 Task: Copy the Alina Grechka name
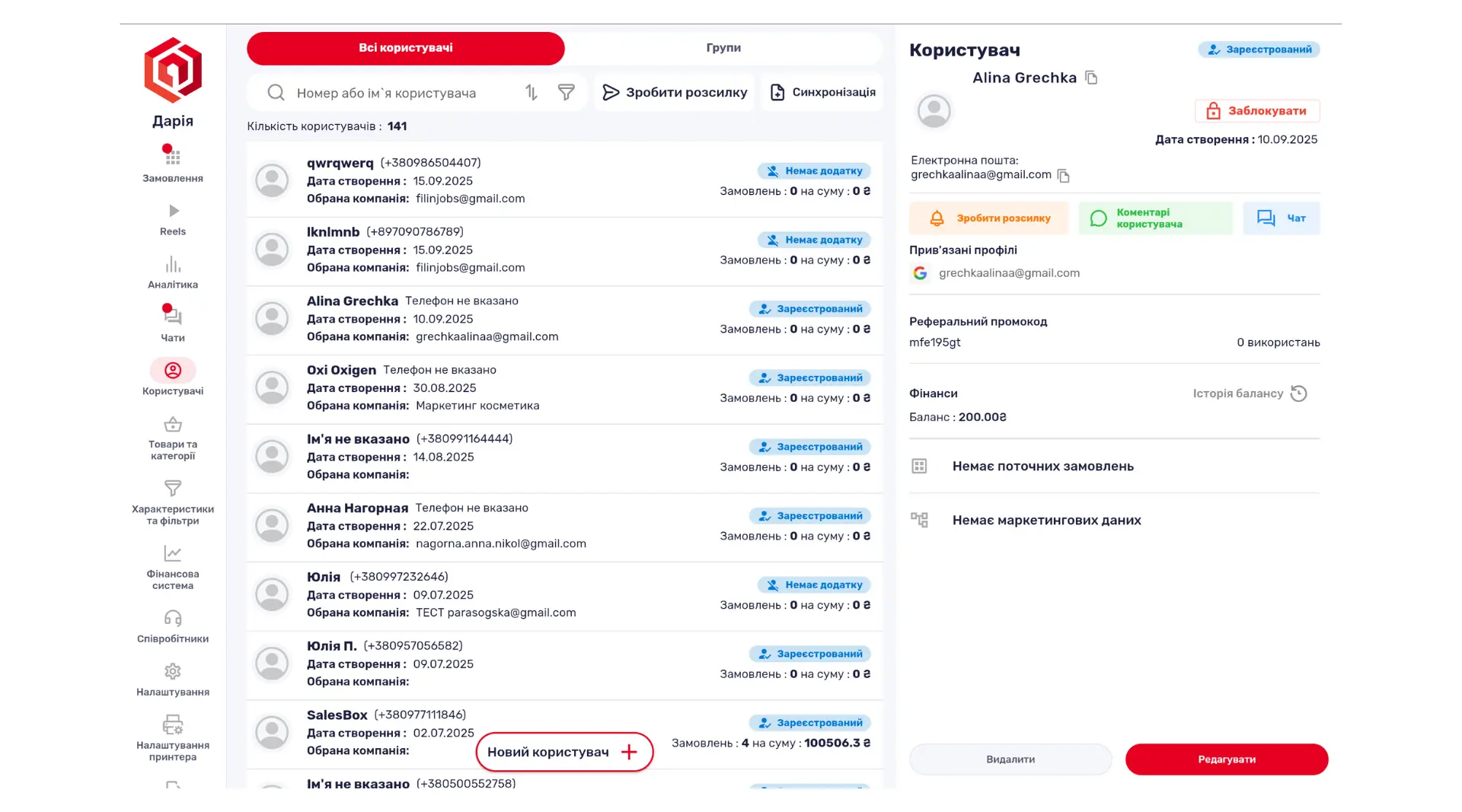(1091, 78)
